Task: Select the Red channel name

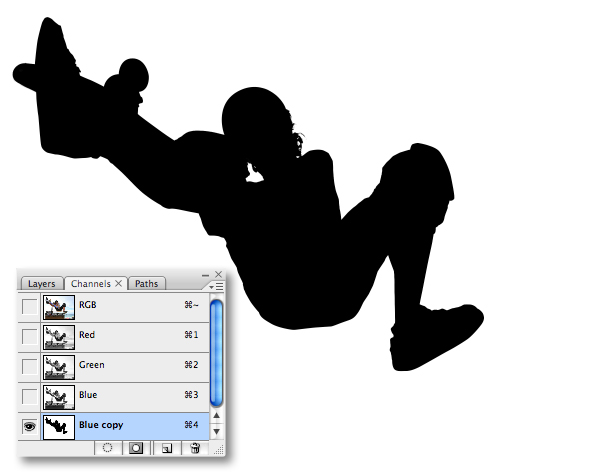Action: click(x=87, y=334)
